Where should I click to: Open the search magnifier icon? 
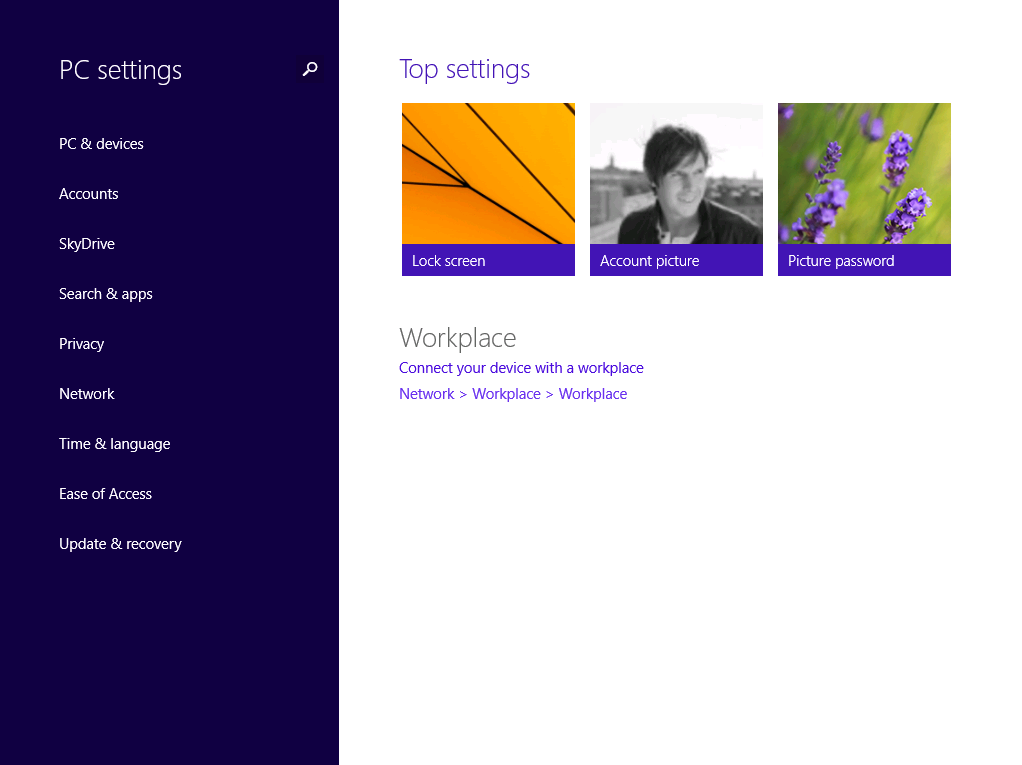(x=310, y=69)
